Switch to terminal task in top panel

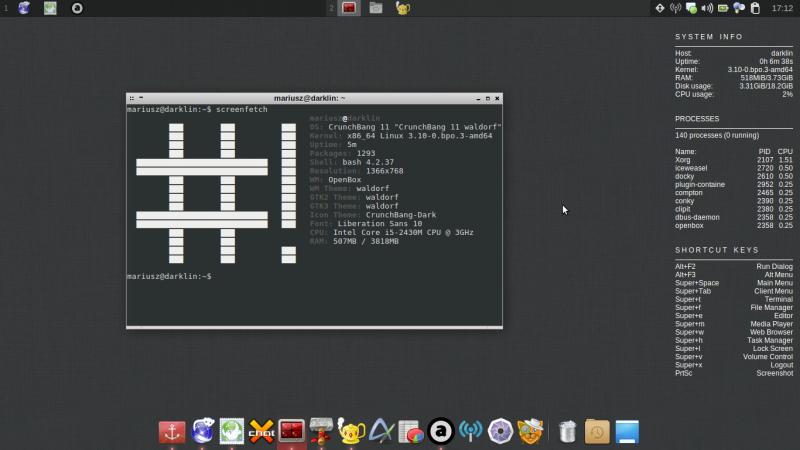coord(350,8)
